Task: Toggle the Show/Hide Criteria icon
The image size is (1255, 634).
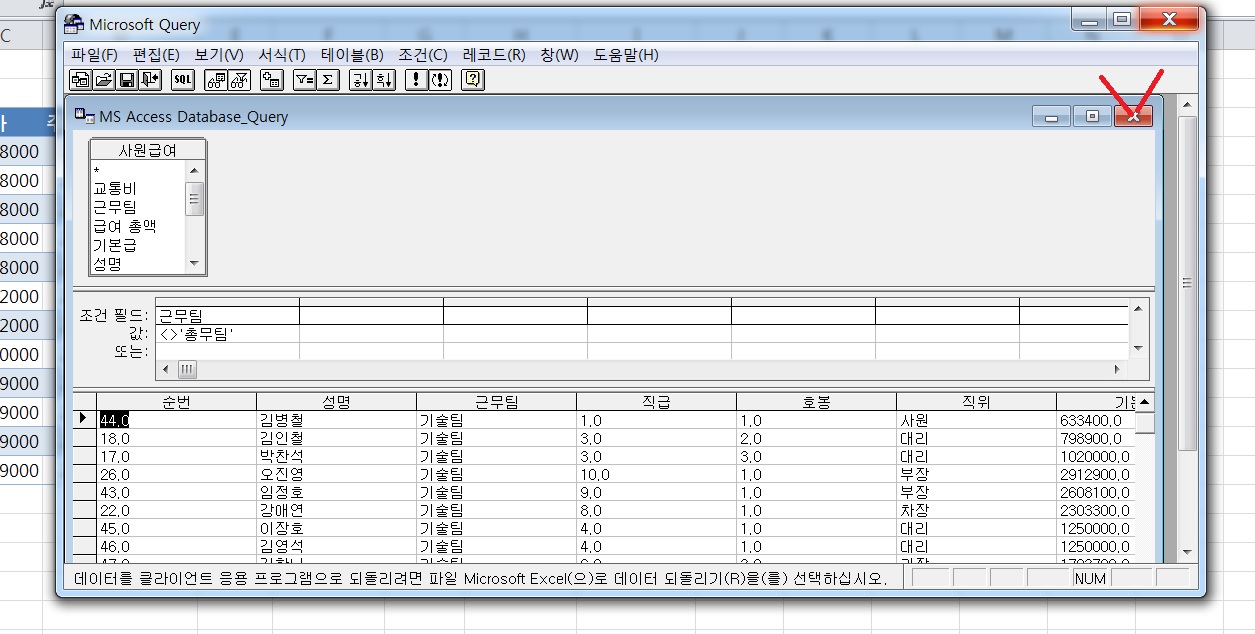Action: point(238,80)
